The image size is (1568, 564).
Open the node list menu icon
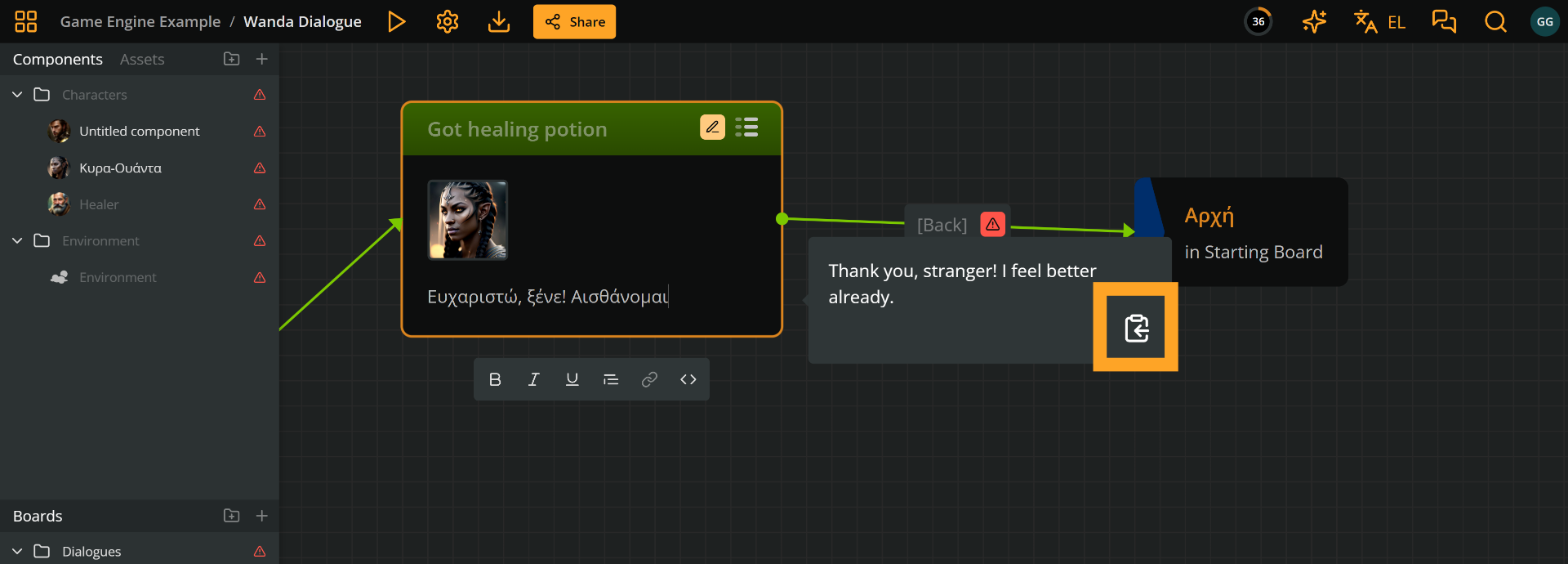[746, 127]
